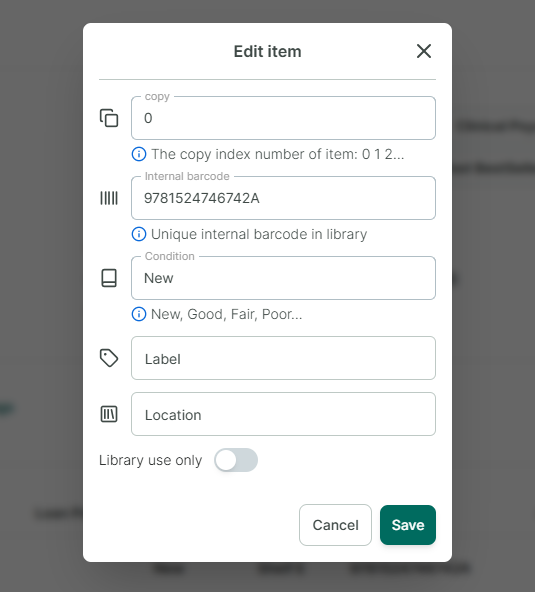Focus the Condition input field
This screenshot has height=592, width=535.
point(283,278)
